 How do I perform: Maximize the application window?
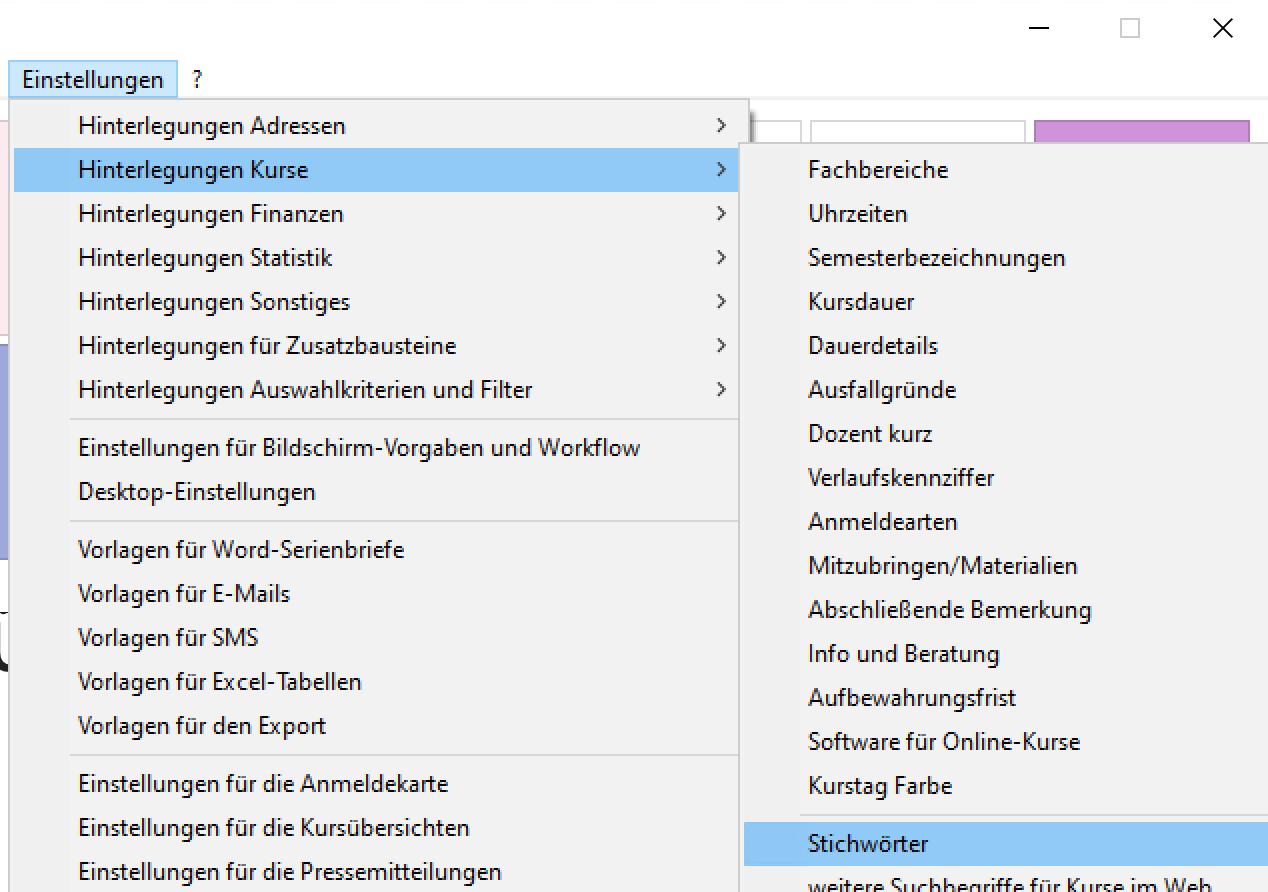(1130, 28)
